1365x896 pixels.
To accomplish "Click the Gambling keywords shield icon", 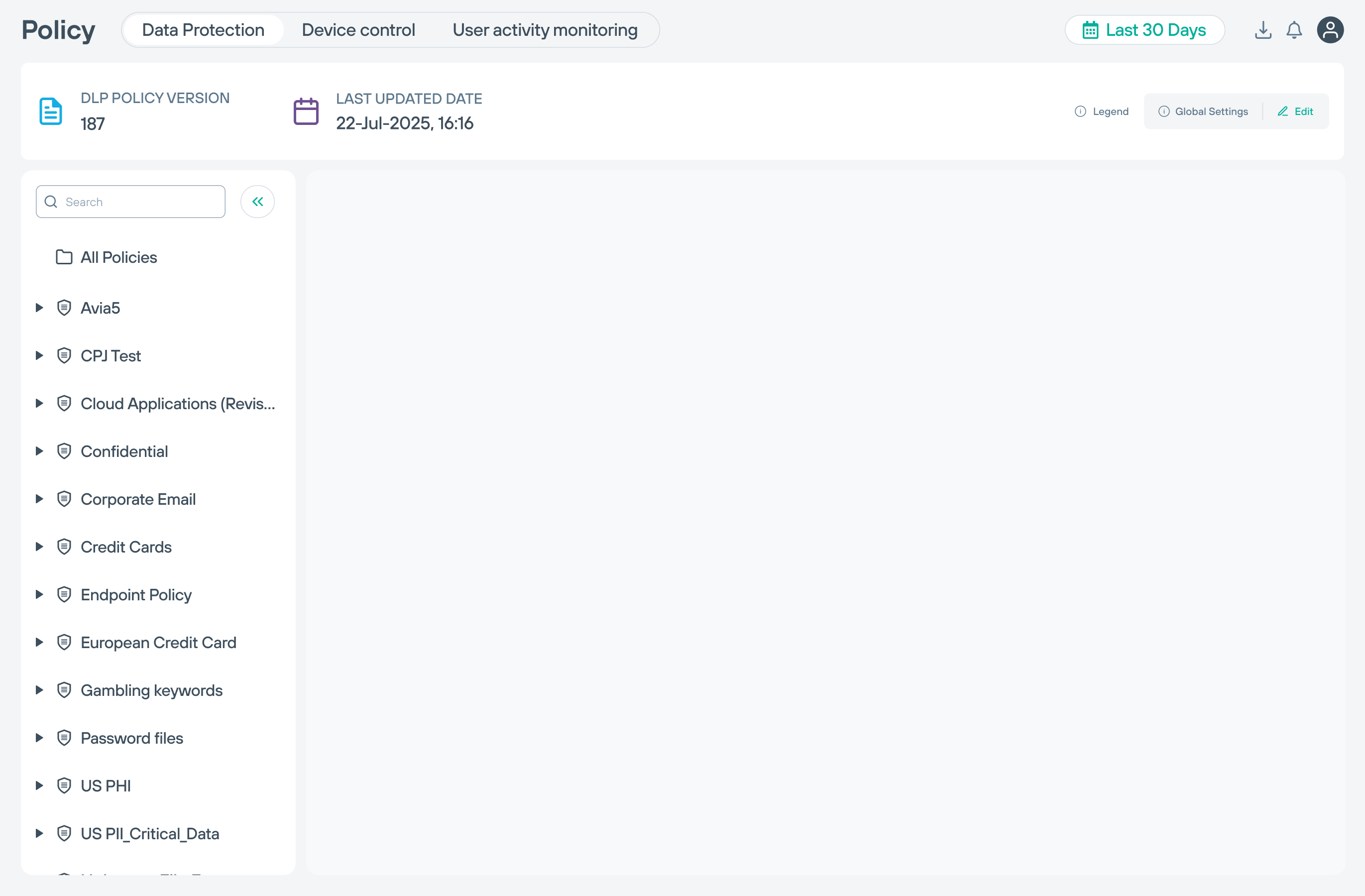I will [x=64, y=690].
